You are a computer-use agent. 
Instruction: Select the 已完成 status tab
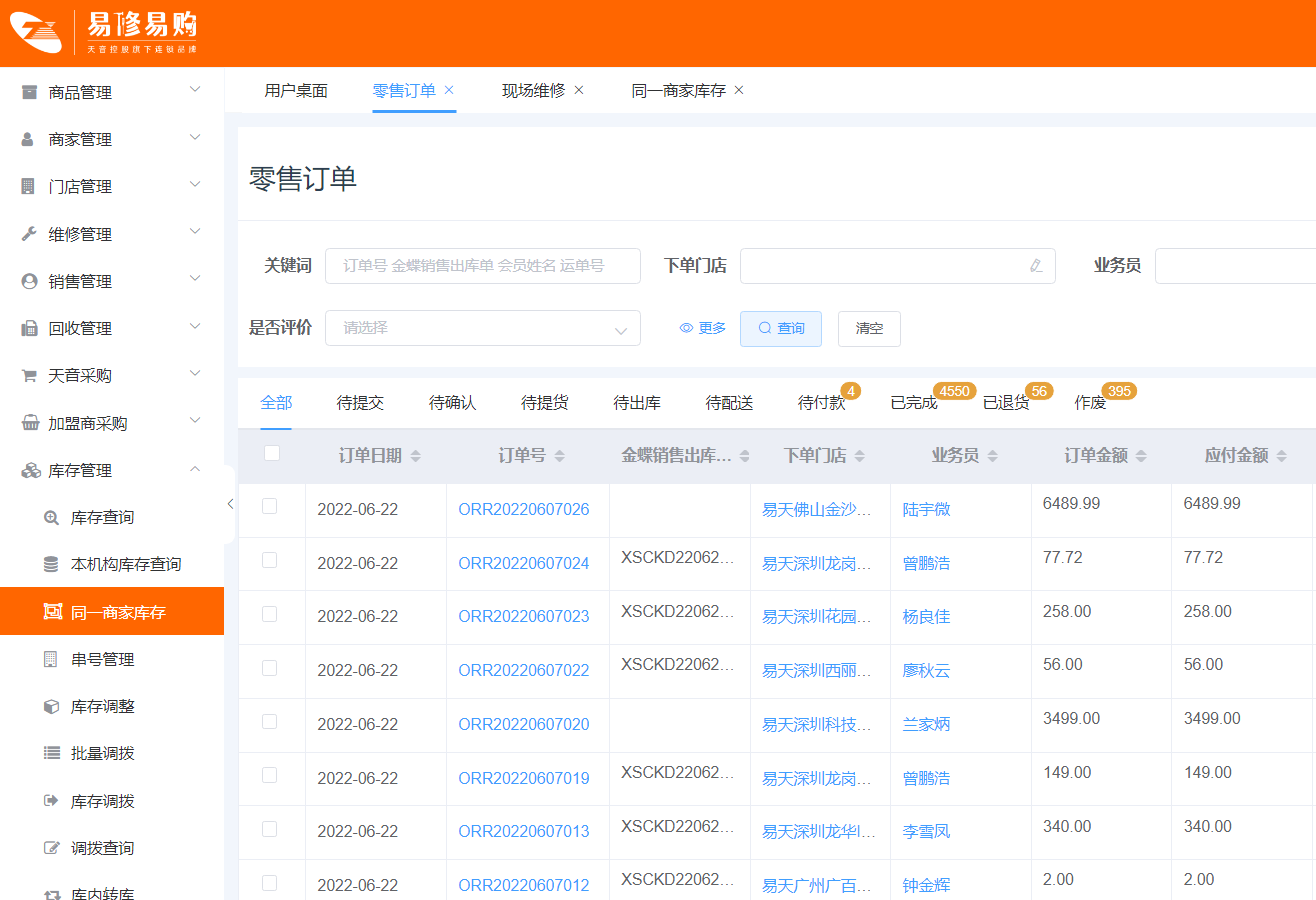(913, 403)
